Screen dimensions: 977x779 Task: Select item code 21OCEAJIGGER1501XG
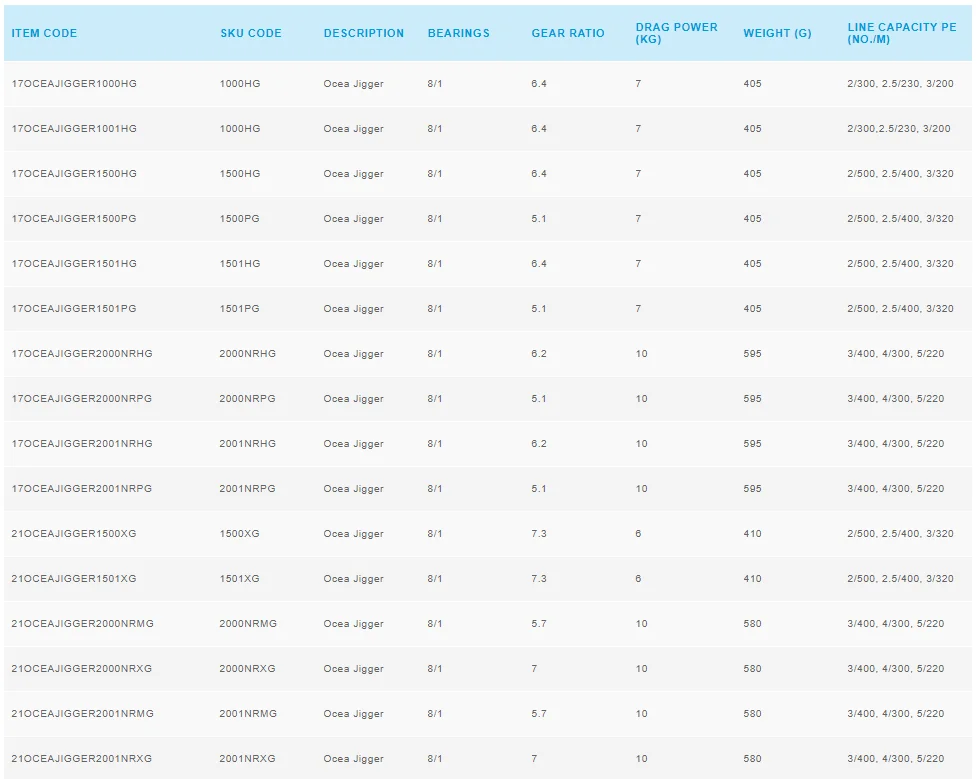pos(74,578)
